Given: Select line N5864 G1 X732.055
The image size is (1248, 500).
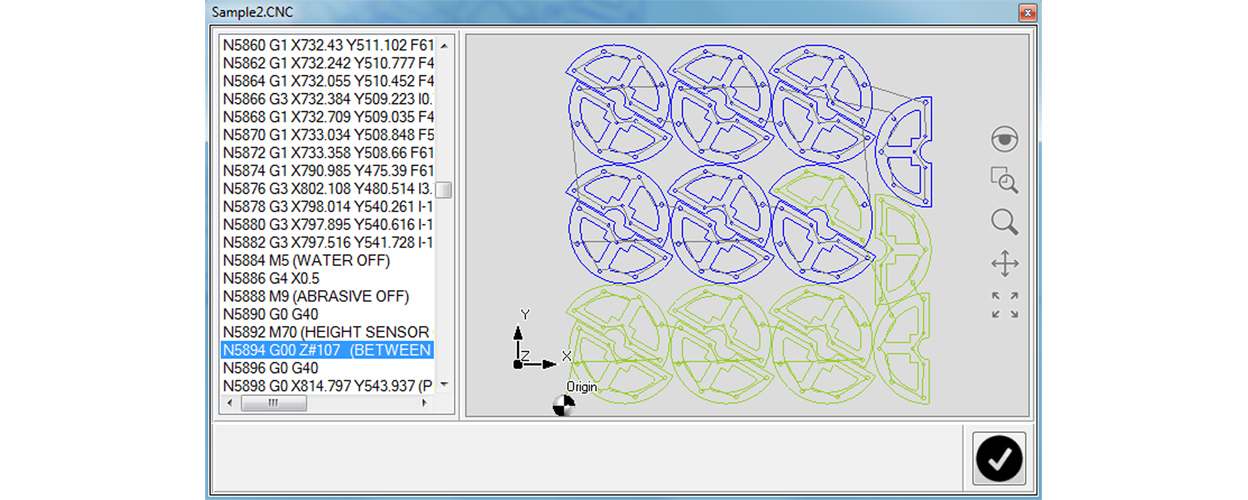Looking at the screenshot, I should coord(328,81).
